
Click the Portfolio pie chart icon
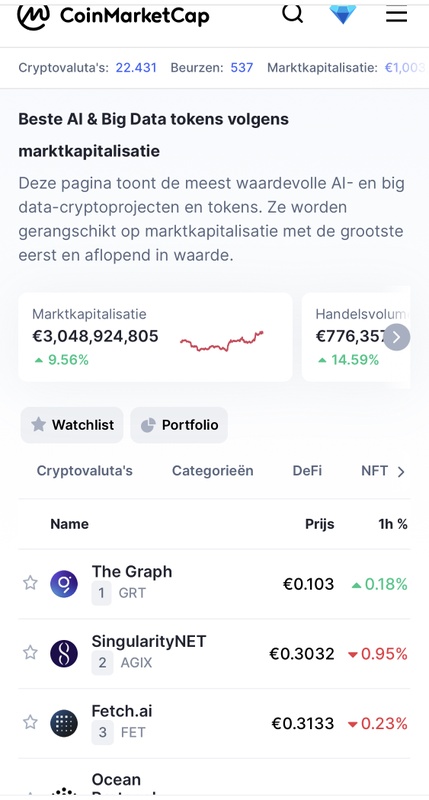[x=148, y=425]
